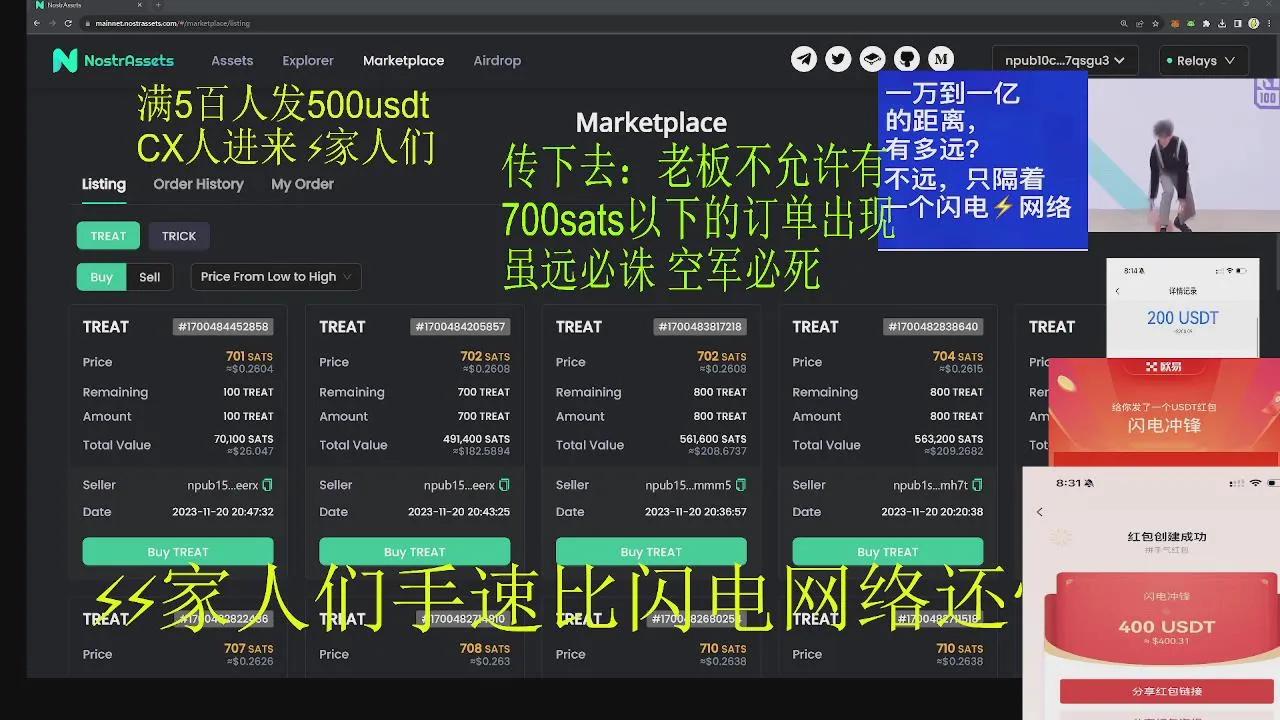This screenshot has height=720, width=1280.
Task: Open the Telegram social link icon
Action: pos(804,60)
